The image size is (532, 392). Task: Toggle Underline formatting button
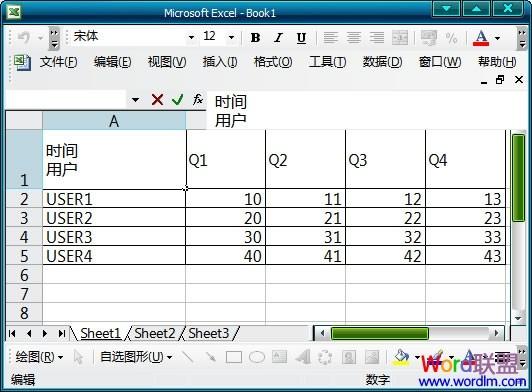301,38
